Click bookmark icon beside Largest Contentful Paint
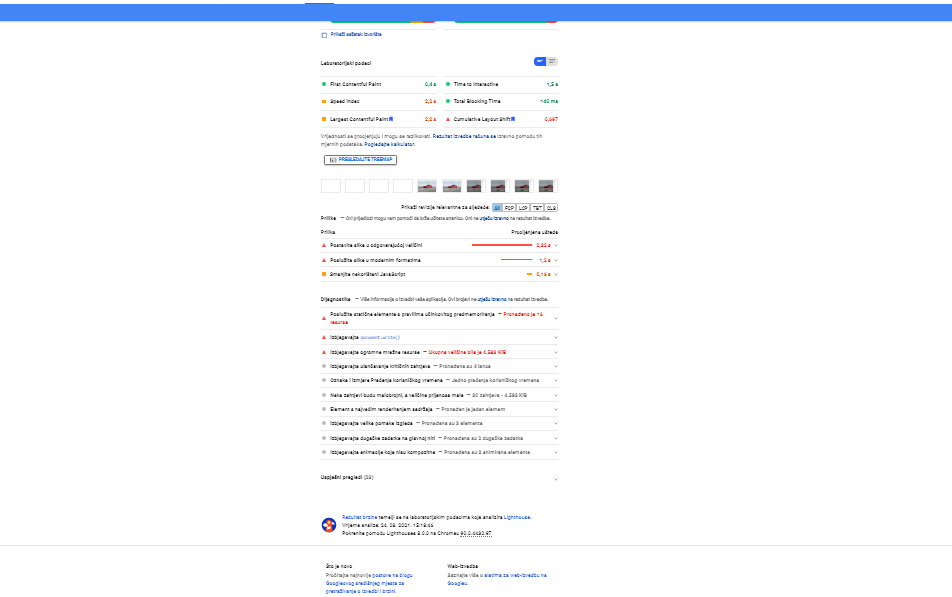 (x=391, y=118)
